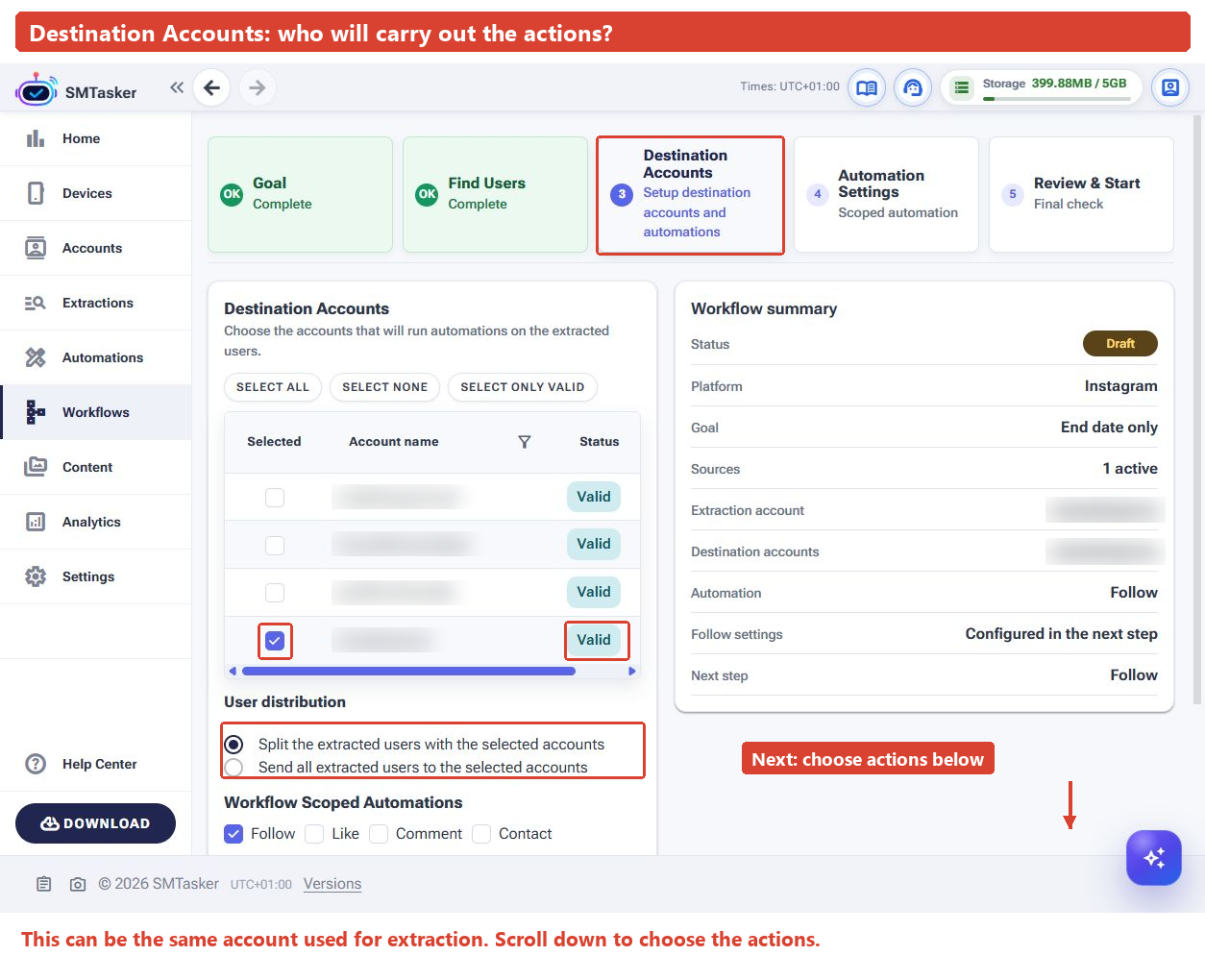Enable the Like automation checkbox
The height and width of the screenshot is (980, 1205).
click(314, 834)
